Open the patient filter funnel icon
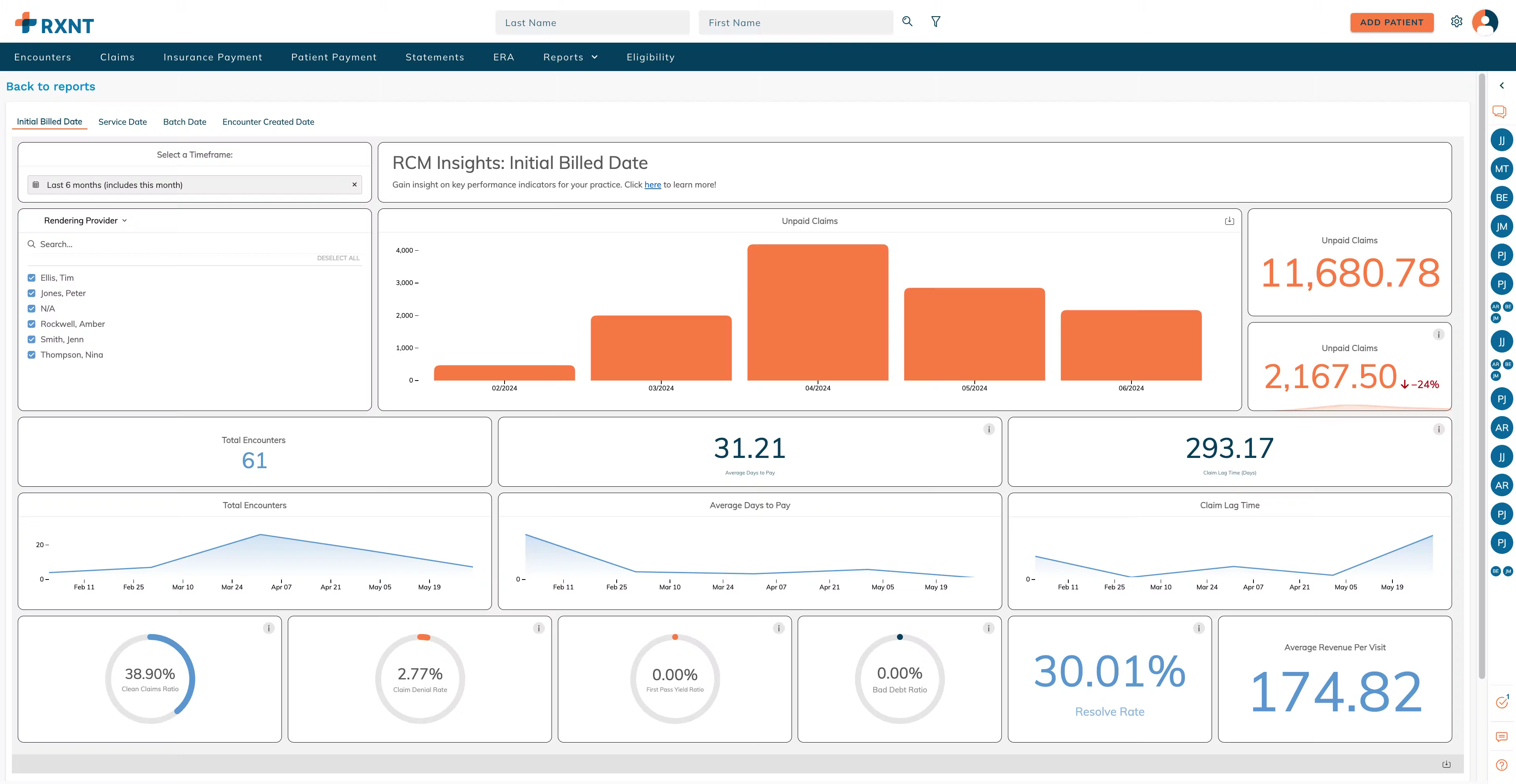The image size is (1516, 784). click(935, 22)
